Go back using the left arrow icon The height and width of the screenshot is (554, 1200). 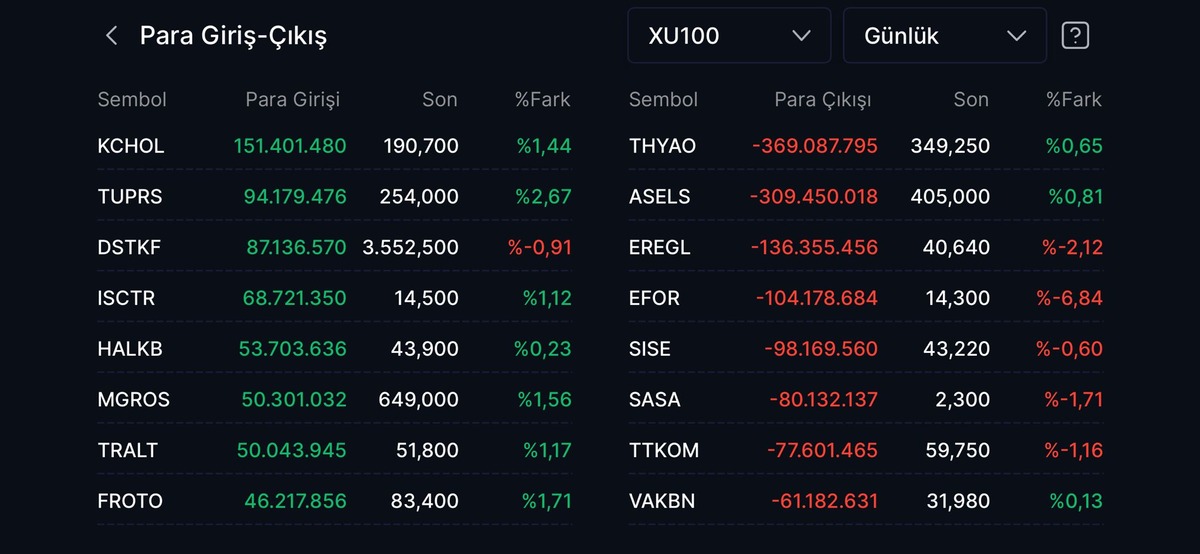point(111,36)
